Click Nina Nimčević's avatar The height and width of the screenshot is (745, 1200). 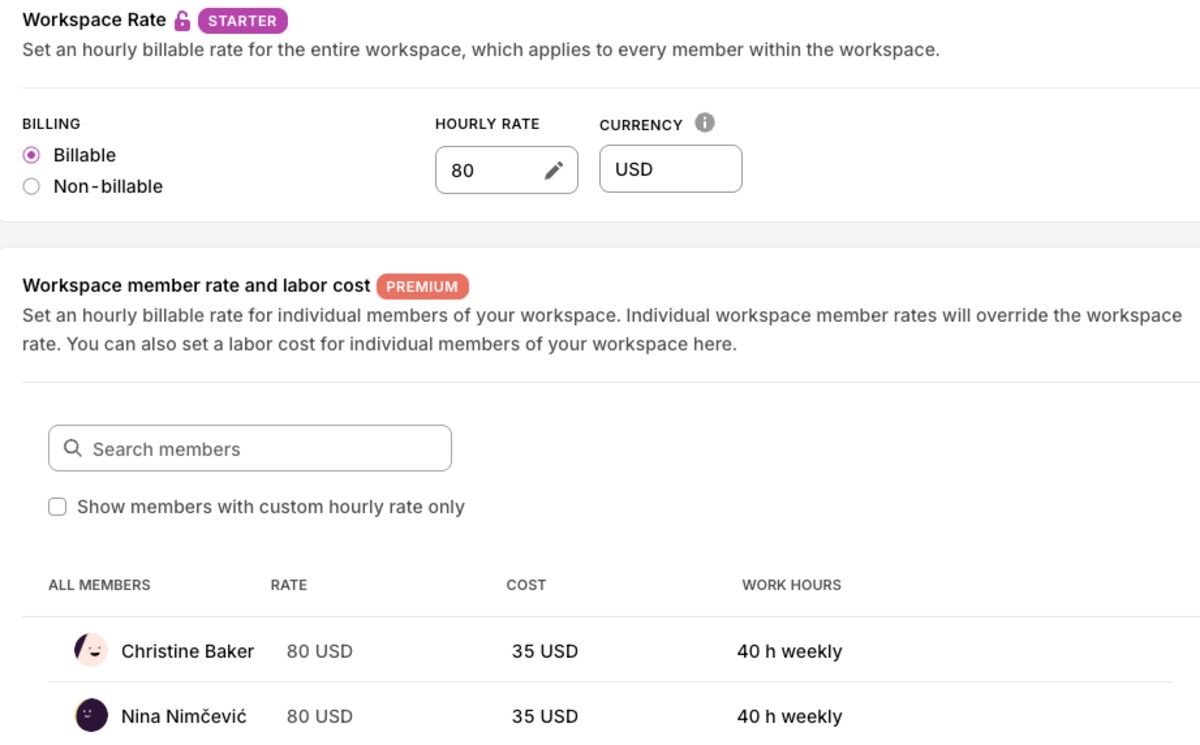(91, 715)
